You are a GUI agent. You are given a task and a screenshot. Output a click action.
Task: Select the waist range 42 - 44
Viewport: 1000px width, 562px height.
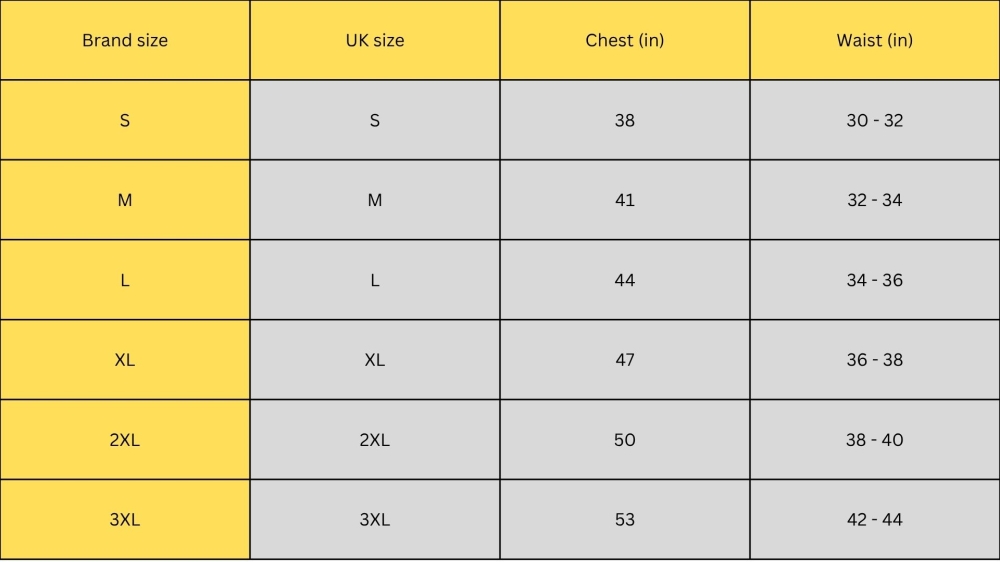(875, 520)
